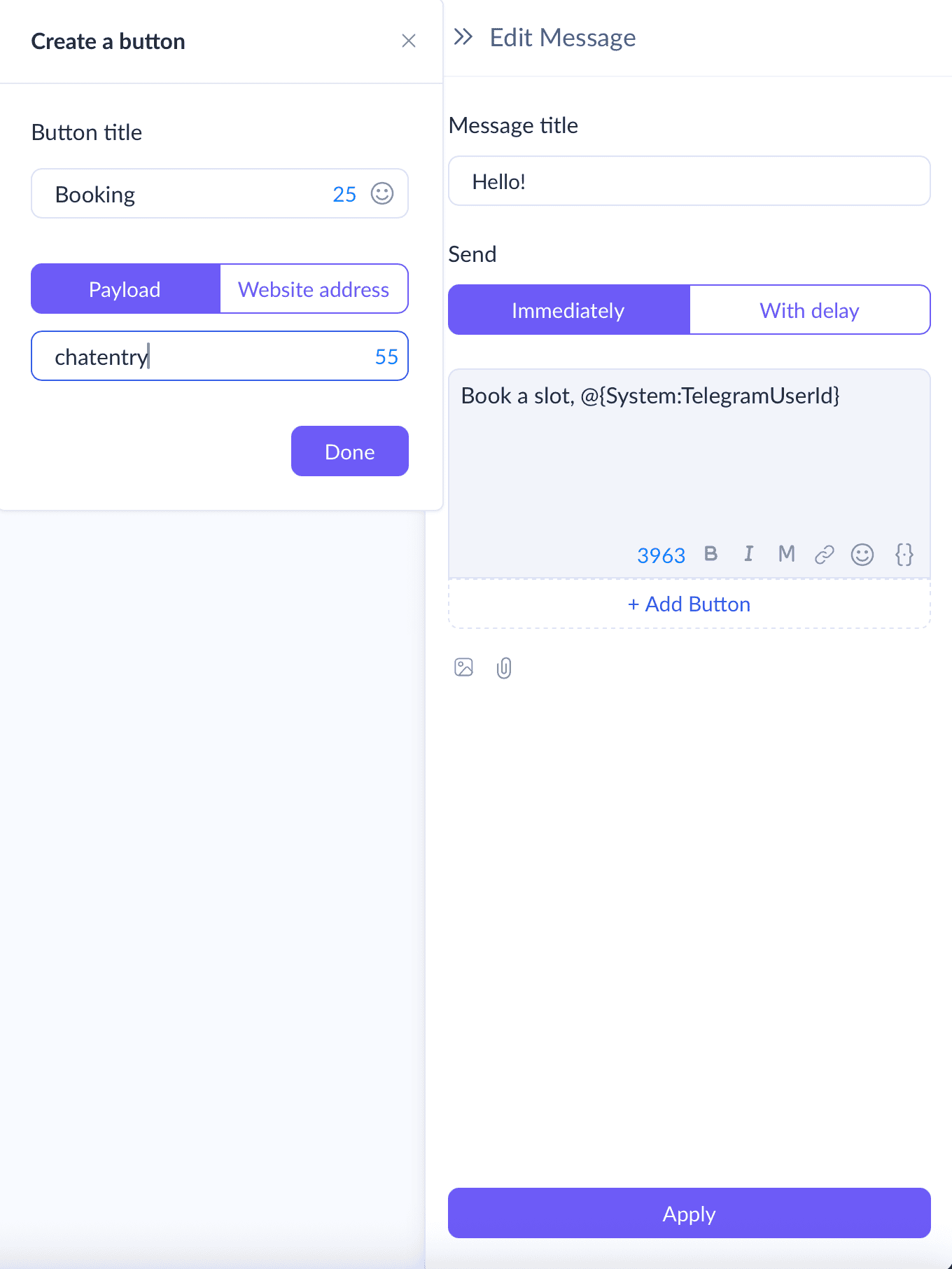
Task: Select the Payload button type
Action: 125,289
